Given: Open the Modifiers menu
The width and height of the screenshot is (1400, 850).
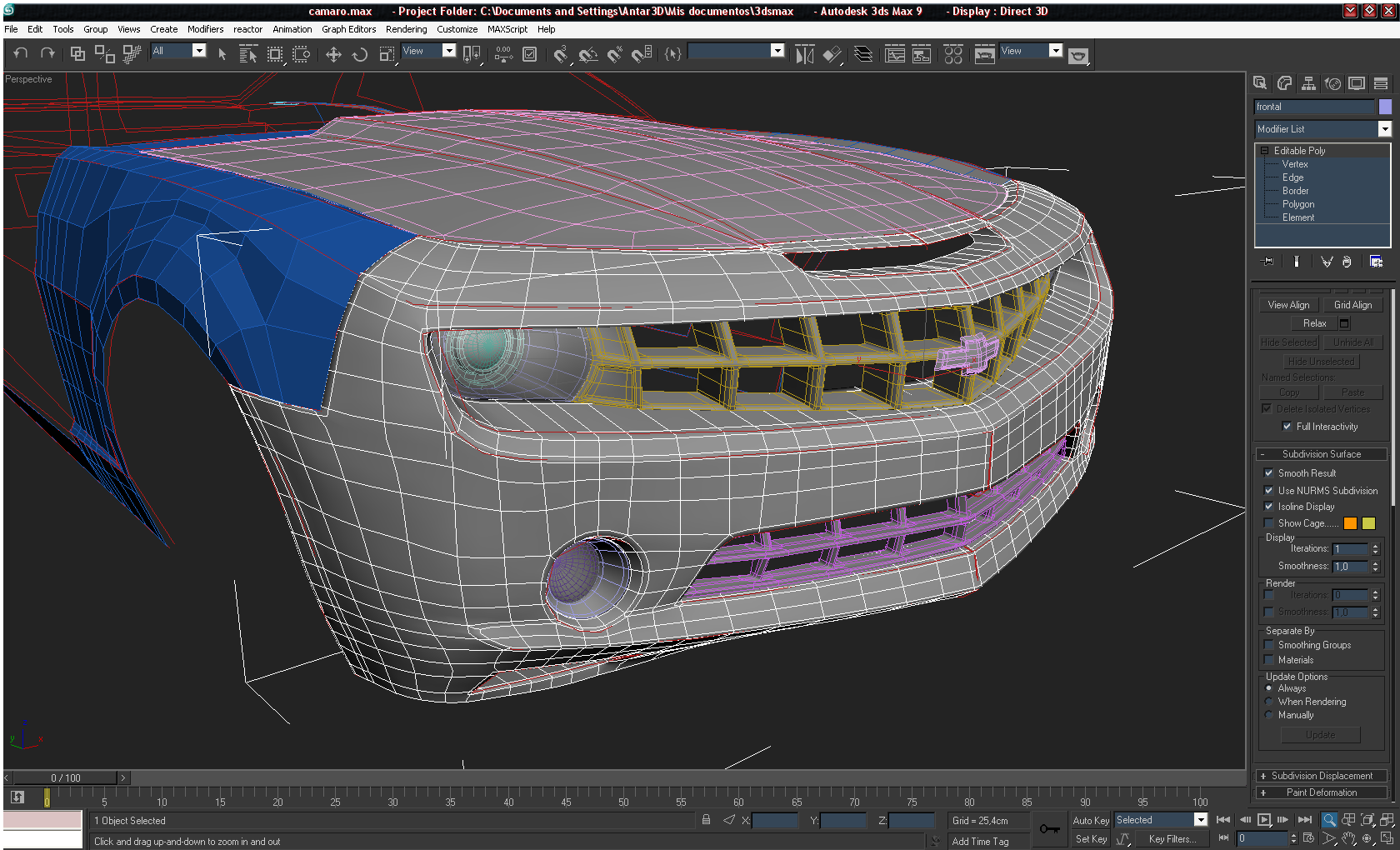Looking at the screenshot, I should click(x=205, y=29).
